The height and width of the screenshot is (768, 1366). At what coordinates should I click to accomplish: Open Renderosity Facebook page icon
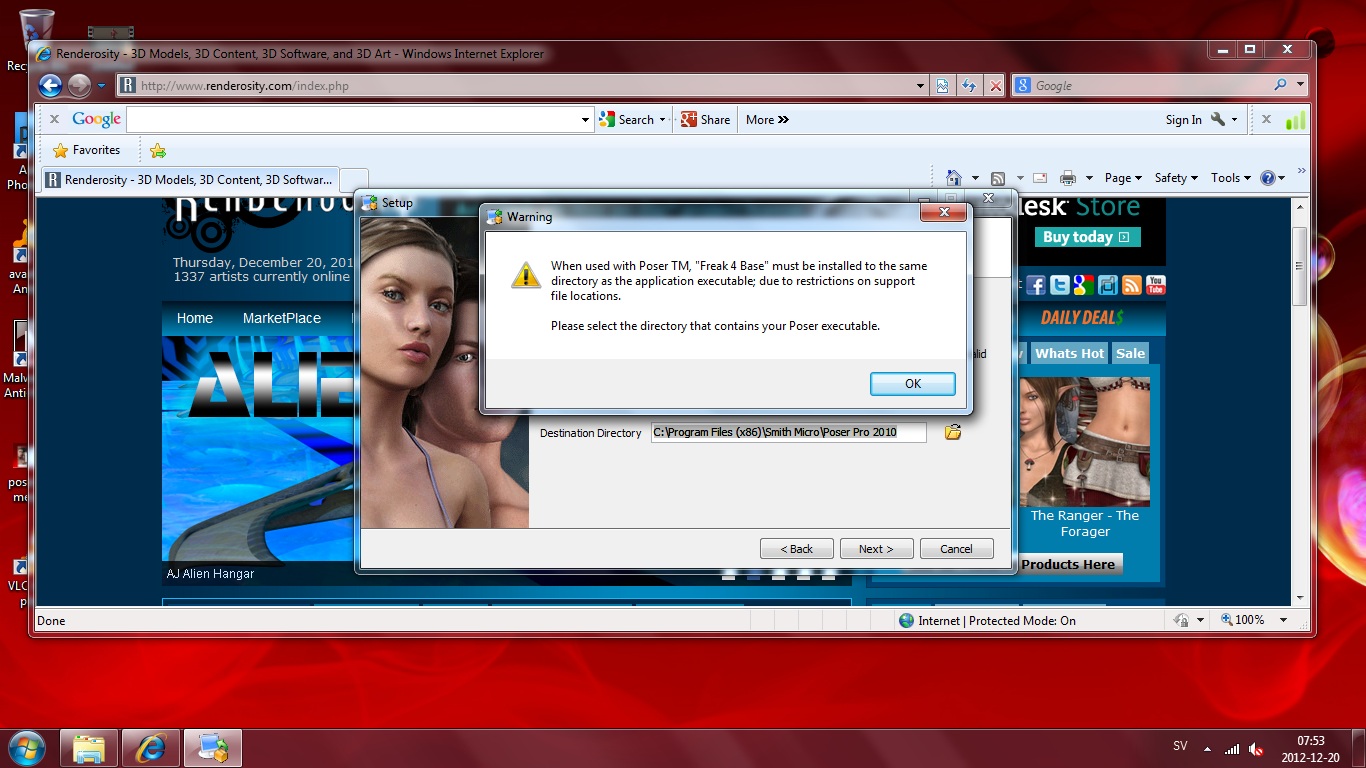pyautogui.click(x=1036, y=285)
